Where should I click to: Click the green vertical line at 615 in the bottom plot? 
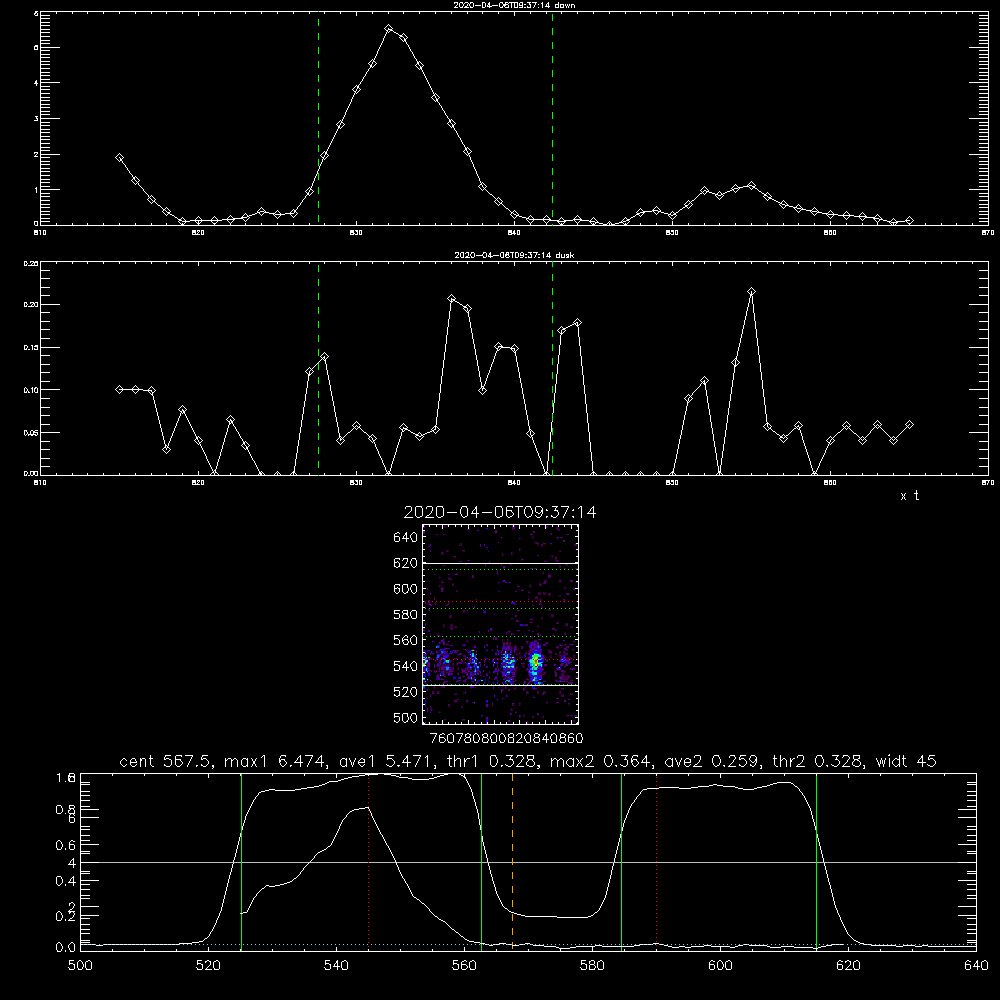816,862
